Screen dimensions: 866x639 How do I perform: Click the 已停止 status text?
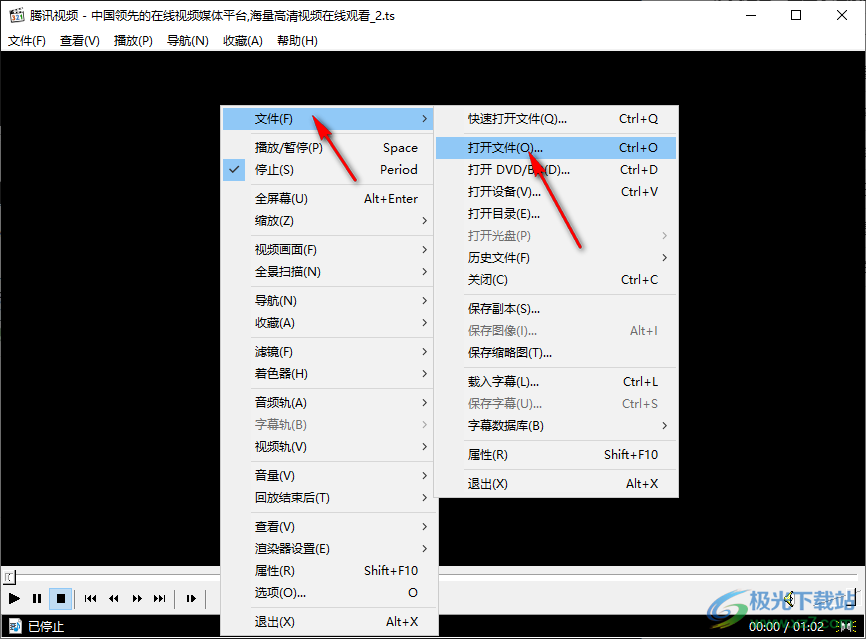[46, 626]
